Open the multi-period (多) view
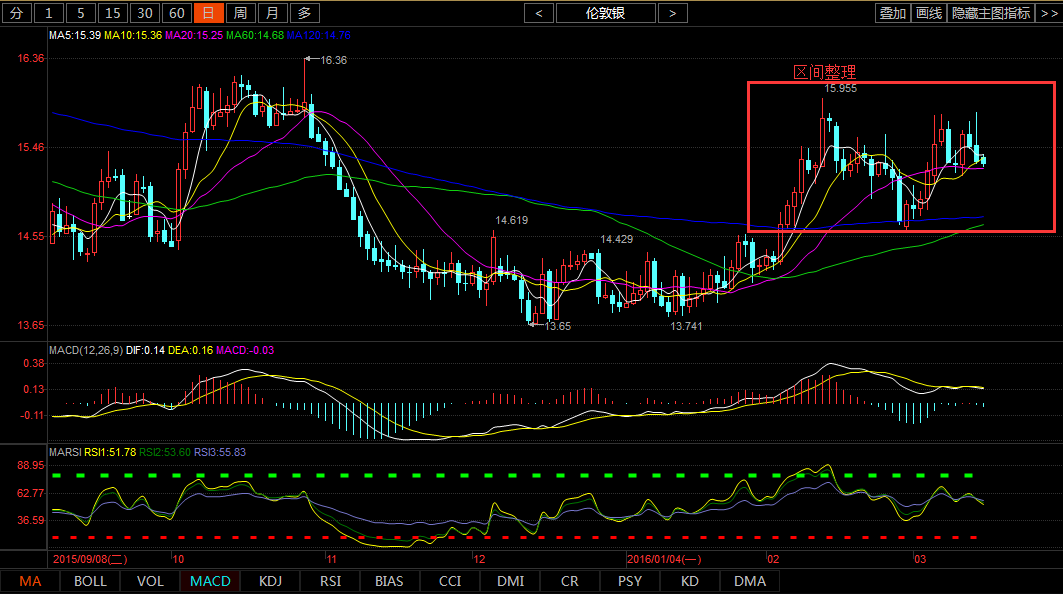 [304, 13]
